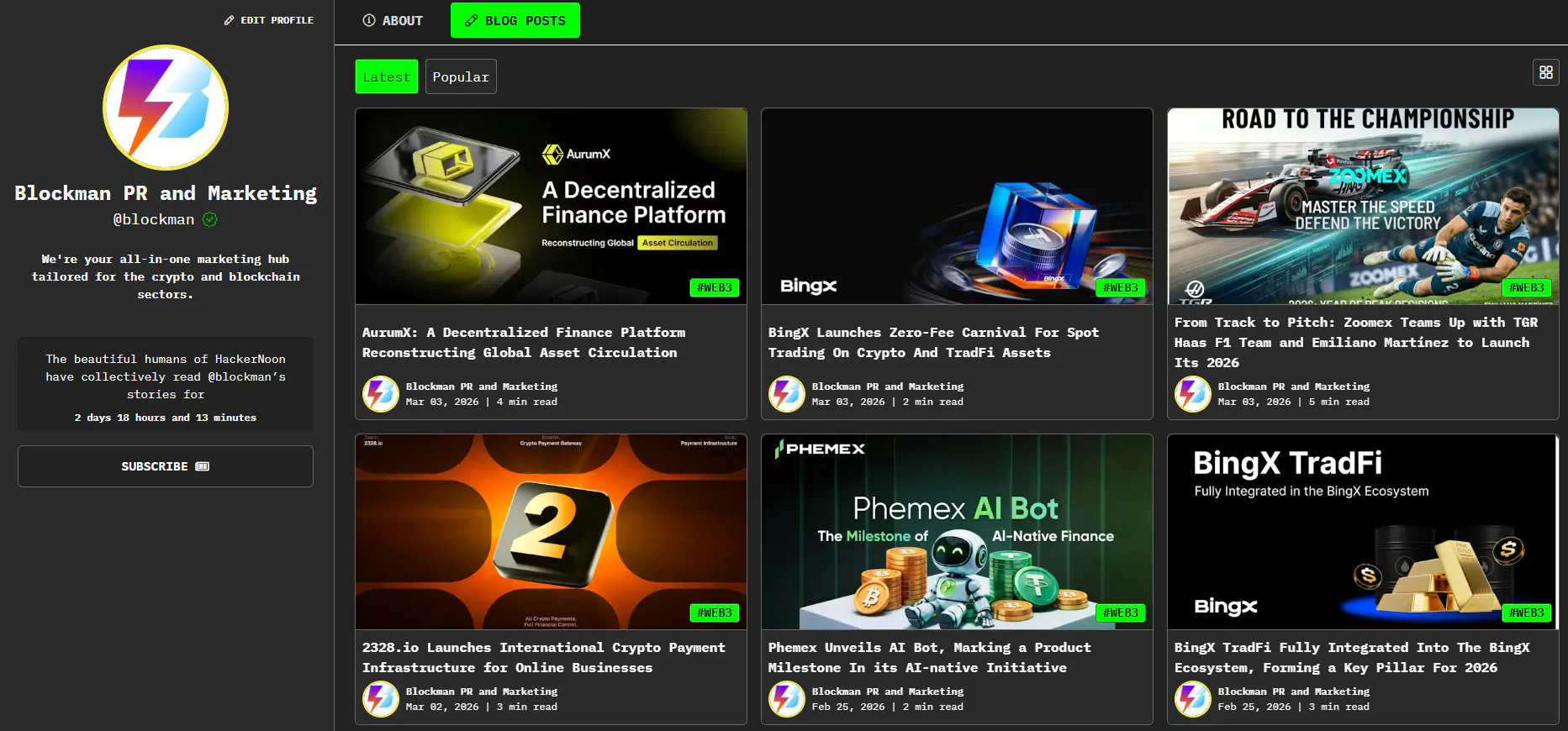
Task: Select the Latest sort filter
Action: coord(387,76)
